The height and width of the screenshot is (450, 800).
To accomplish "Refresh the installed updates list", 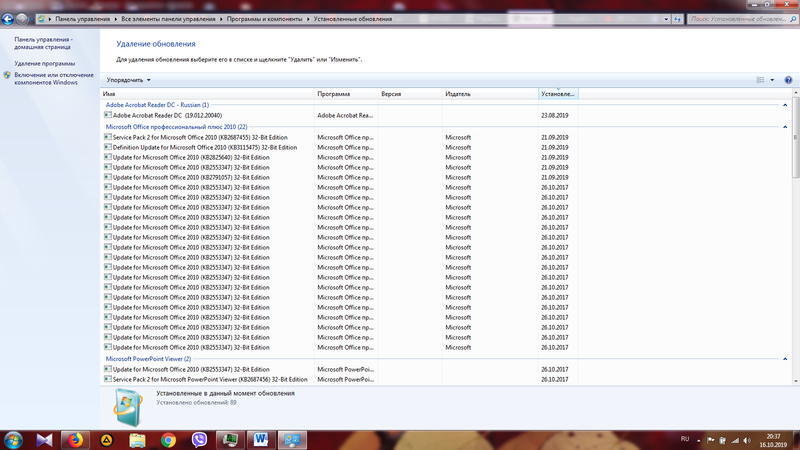I will click(x=678, y=19).
